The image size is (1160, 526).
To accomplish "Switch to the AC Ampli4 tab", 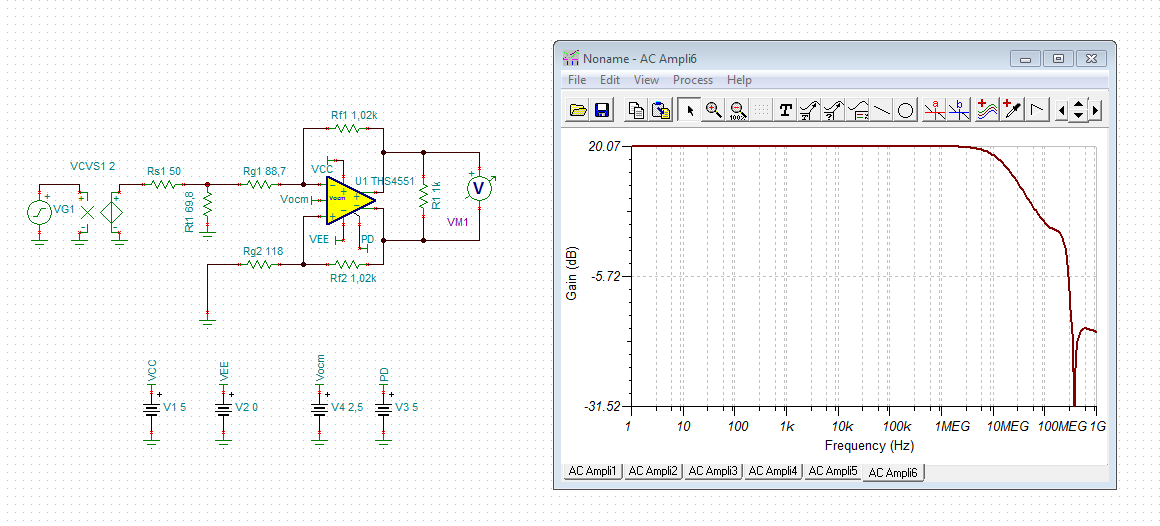I will pyautogui.click(x=774, y=471).
